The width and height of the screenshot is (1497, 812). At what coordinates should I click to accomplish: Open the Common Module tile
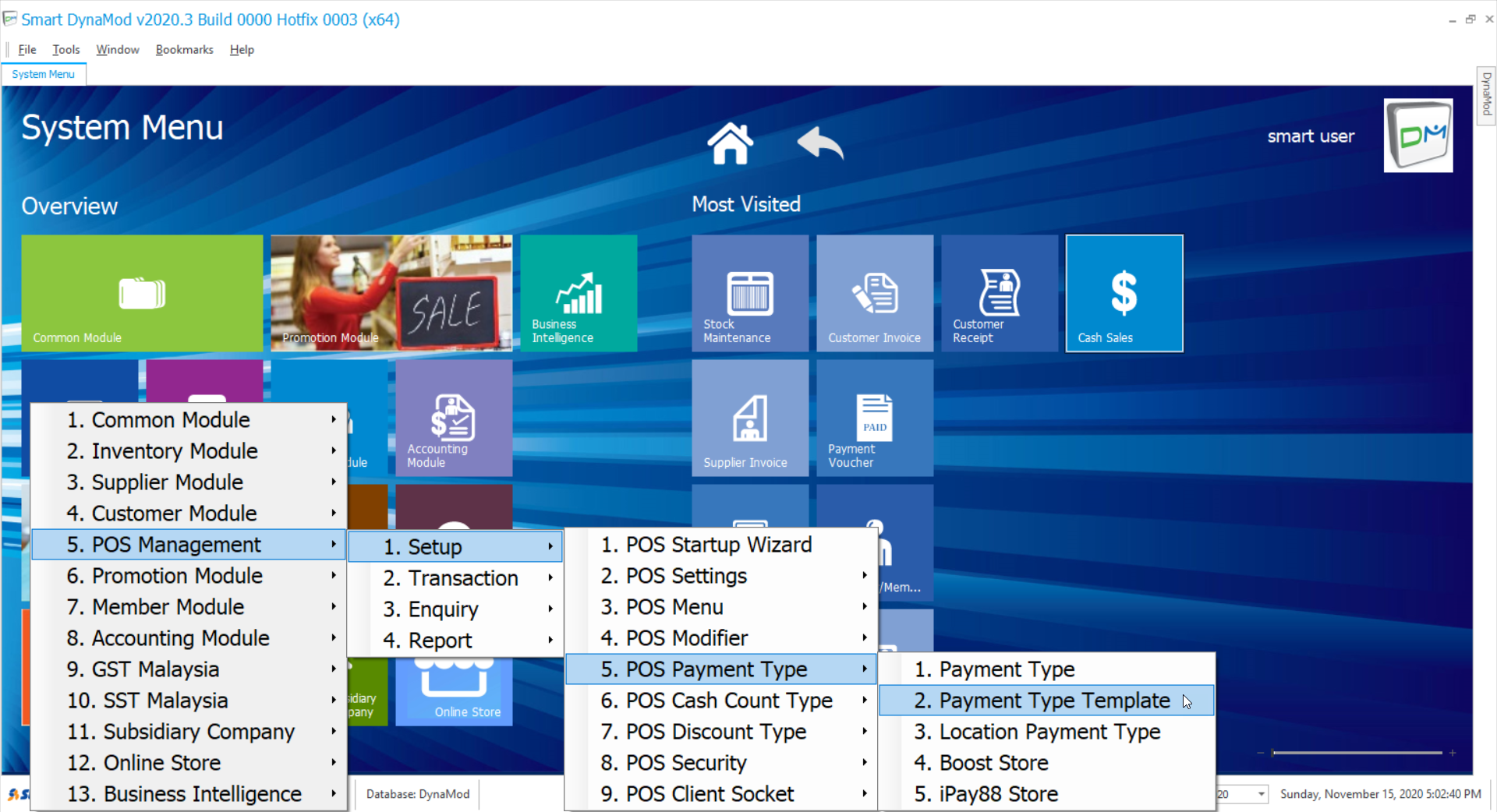click(142, 293)
